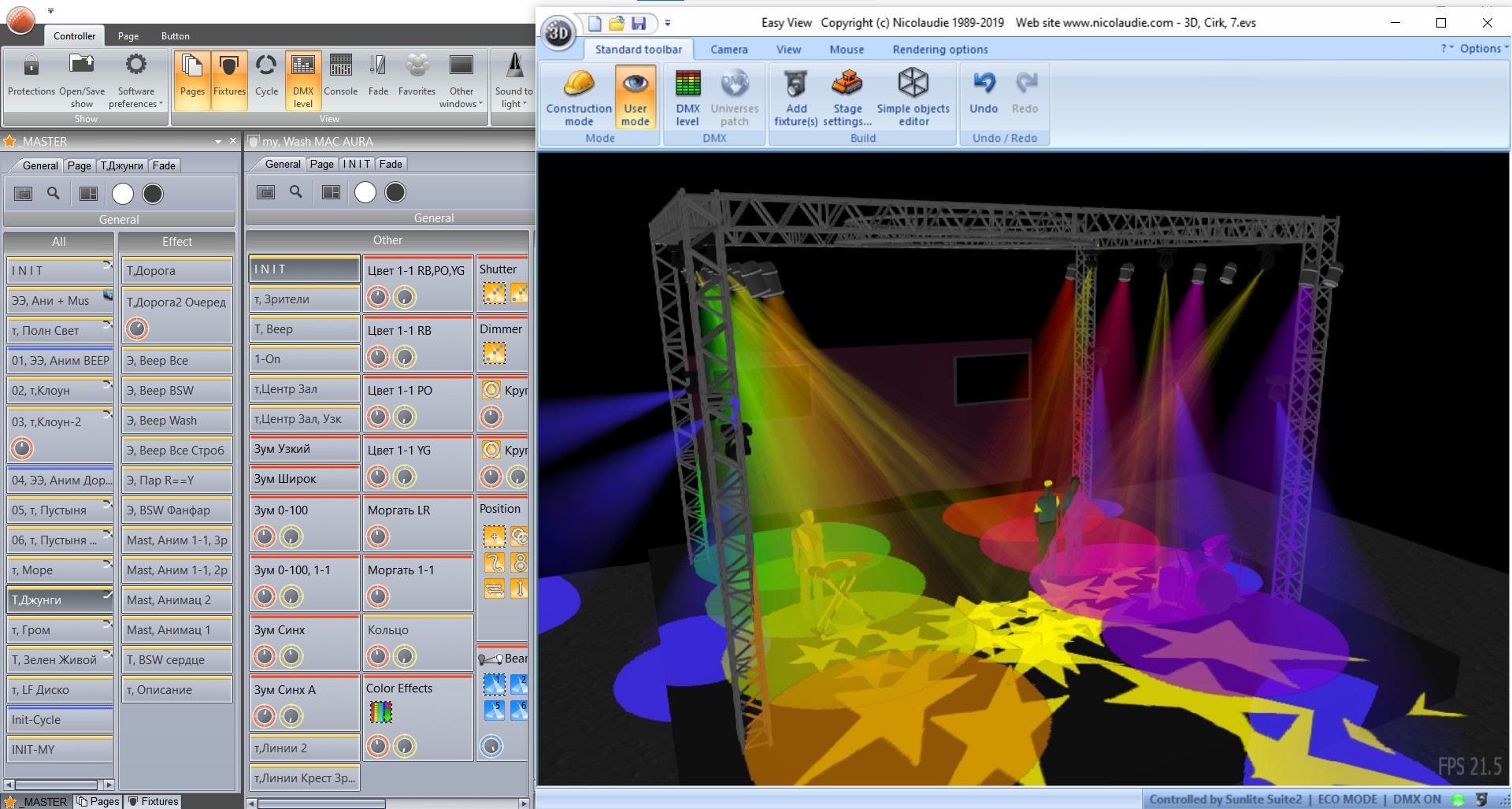Open the Console window
Image resolution: width=1512 pixels, height=809 pixels.
(x=340, y=79)
